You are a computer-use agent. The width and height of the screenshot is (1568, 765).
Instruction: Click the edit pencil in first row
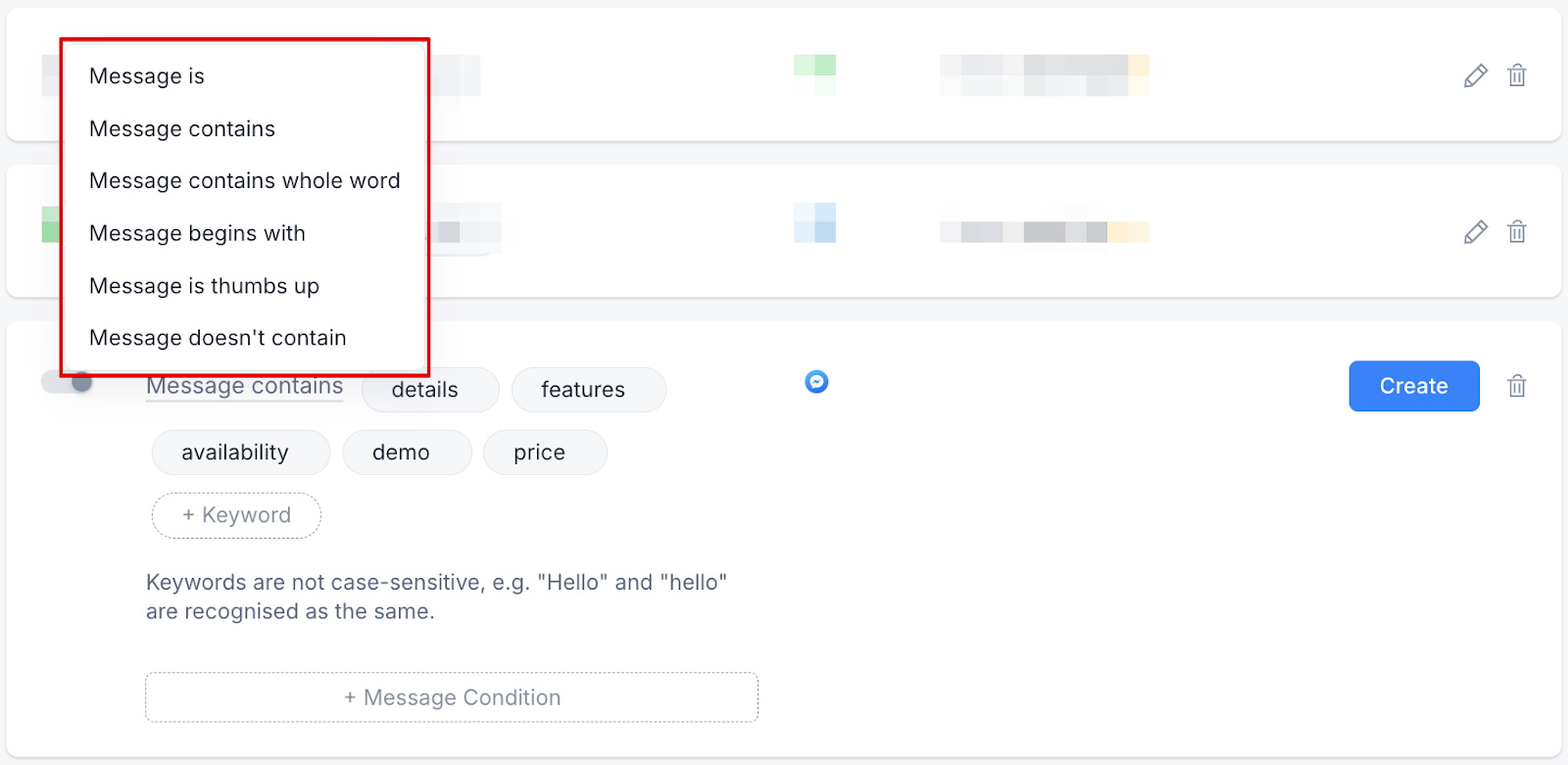coord(1475,75)
